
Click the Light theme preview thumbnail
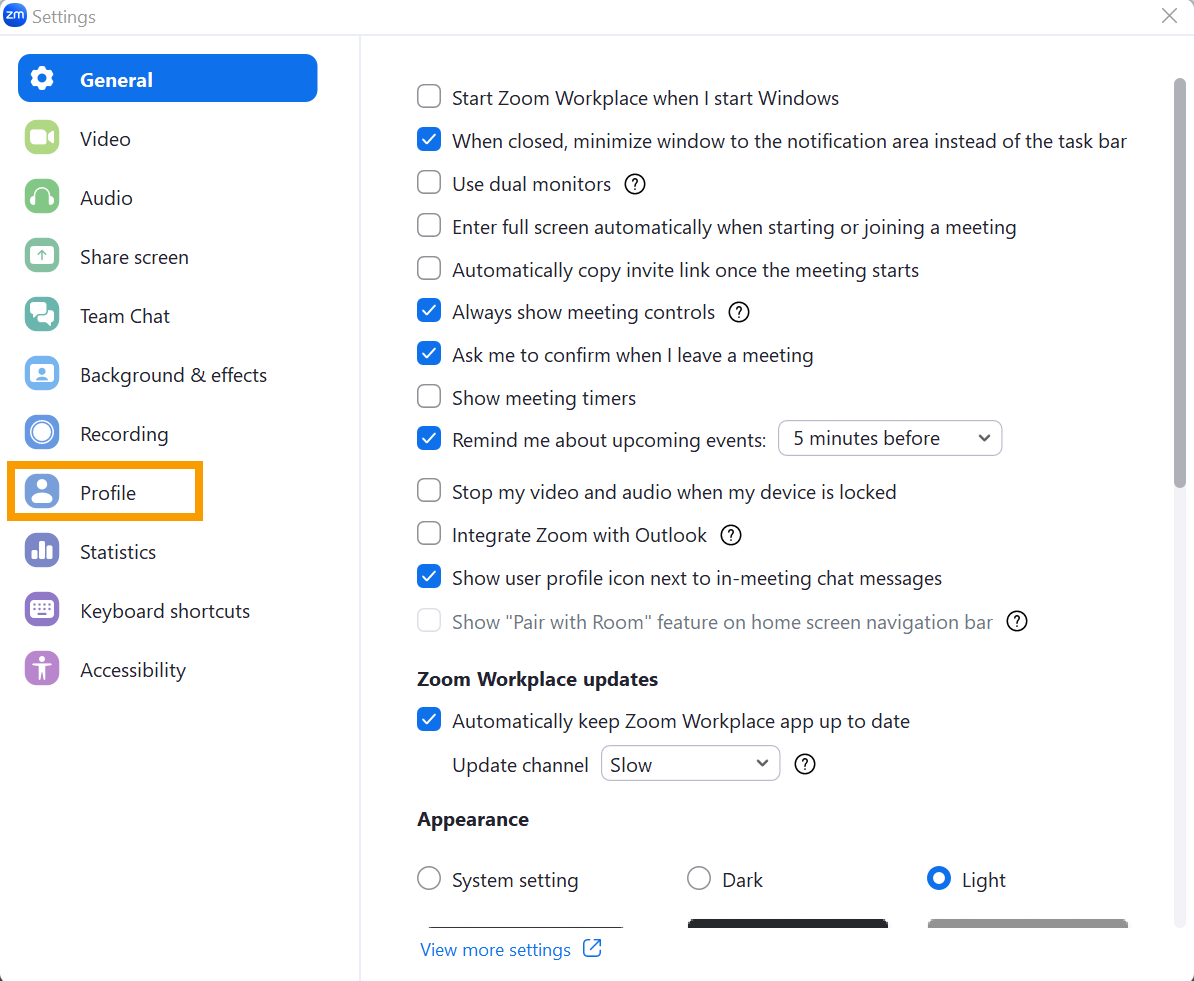point(1027,924)
